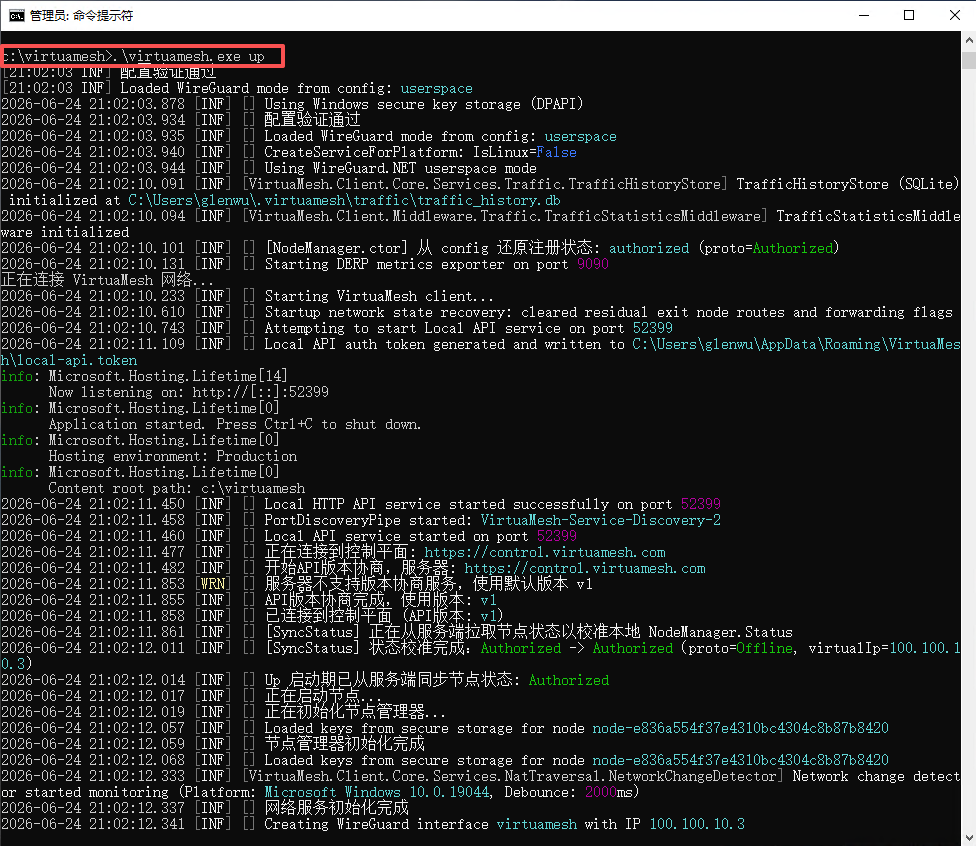Image resolution: width=976 pixels, height=846 pixels.
Task: Click server URL in 开始API版本协商 line
Action: pos(584,568)
